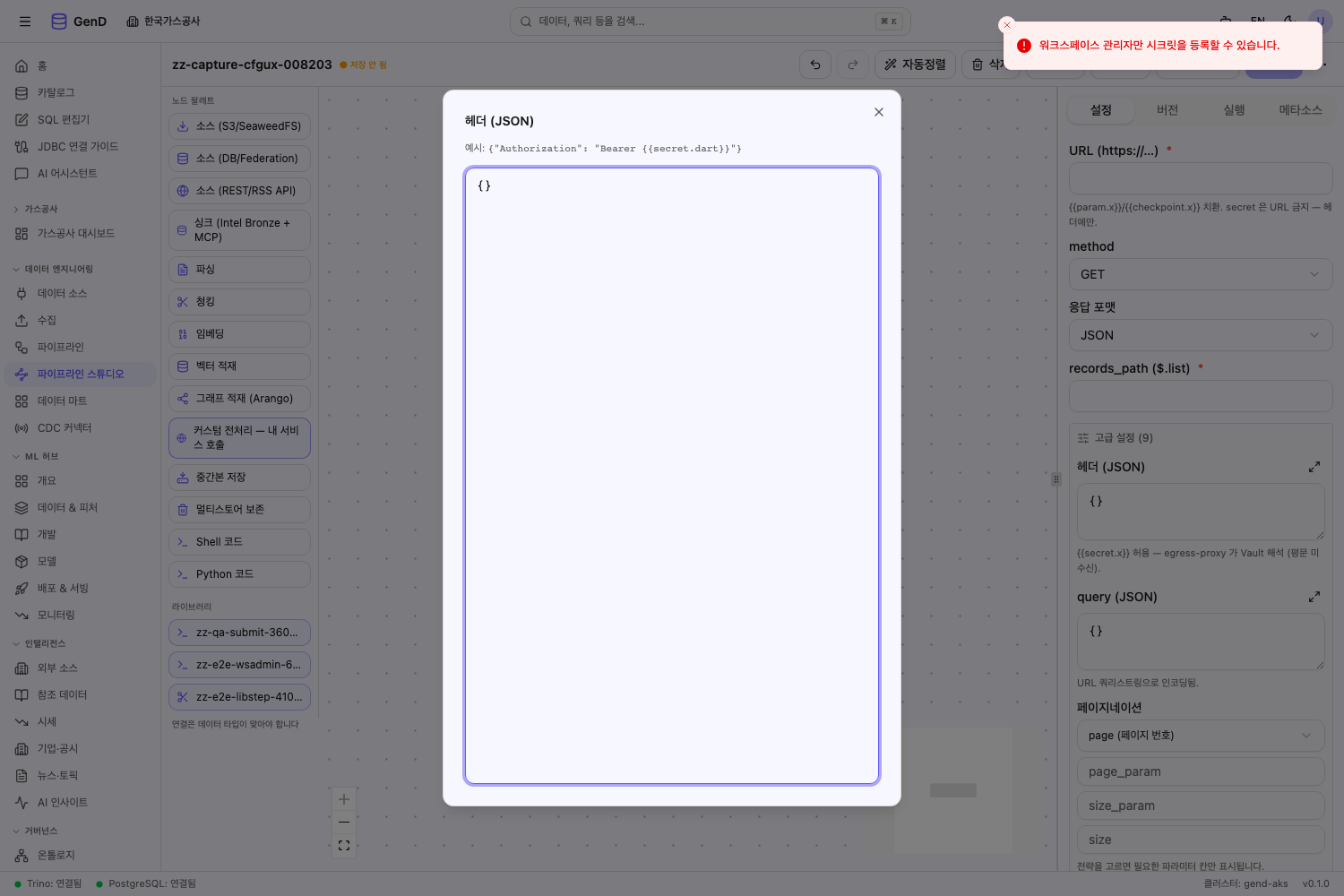This screenshot has height=896, width=1344.
Task: Open 데이터 소스 in the sidebar
Action: (81, 294)
